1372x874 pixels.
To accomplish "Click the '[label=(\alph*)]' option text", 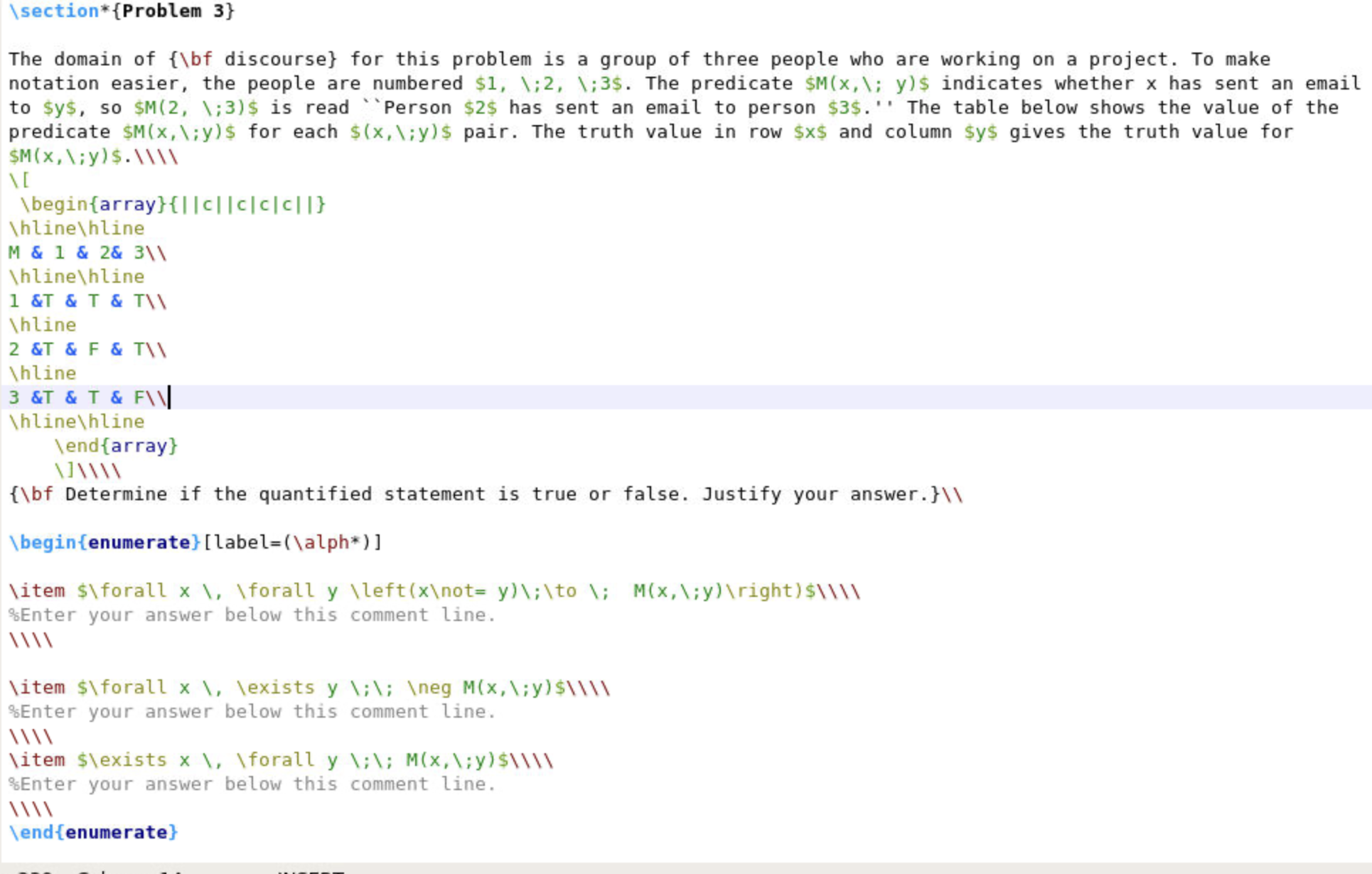I will tap(292, 543).
